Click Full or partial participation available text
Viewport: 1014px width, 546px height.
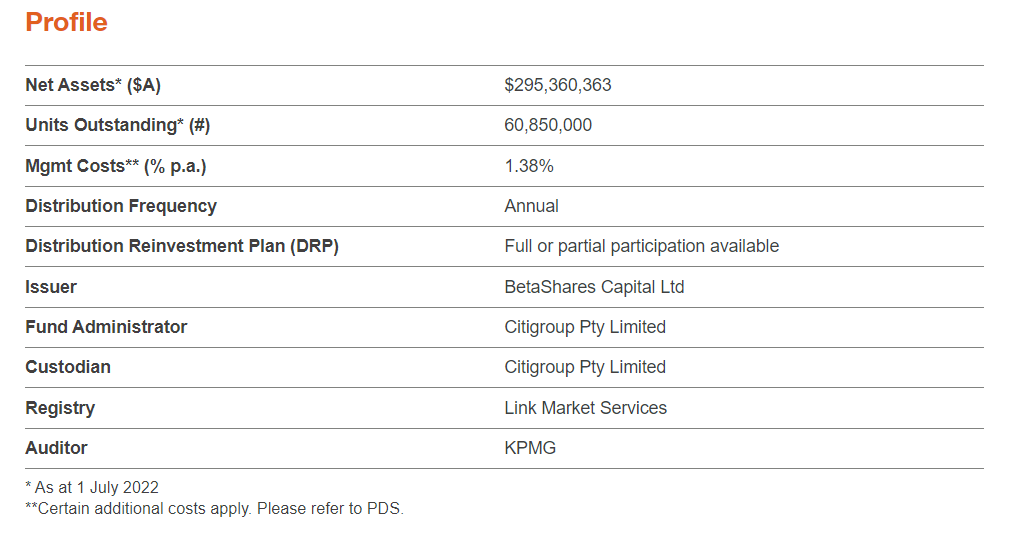click(x=641, y=246)
